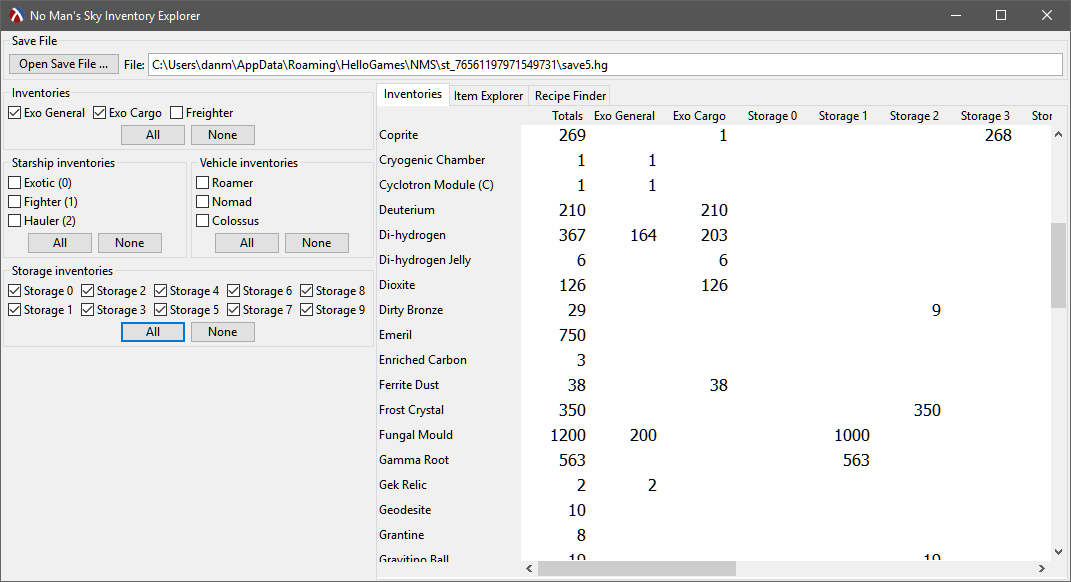Select the Gamma Root row label
This screenshot has width=1071, height=582.
click(414, 460)
